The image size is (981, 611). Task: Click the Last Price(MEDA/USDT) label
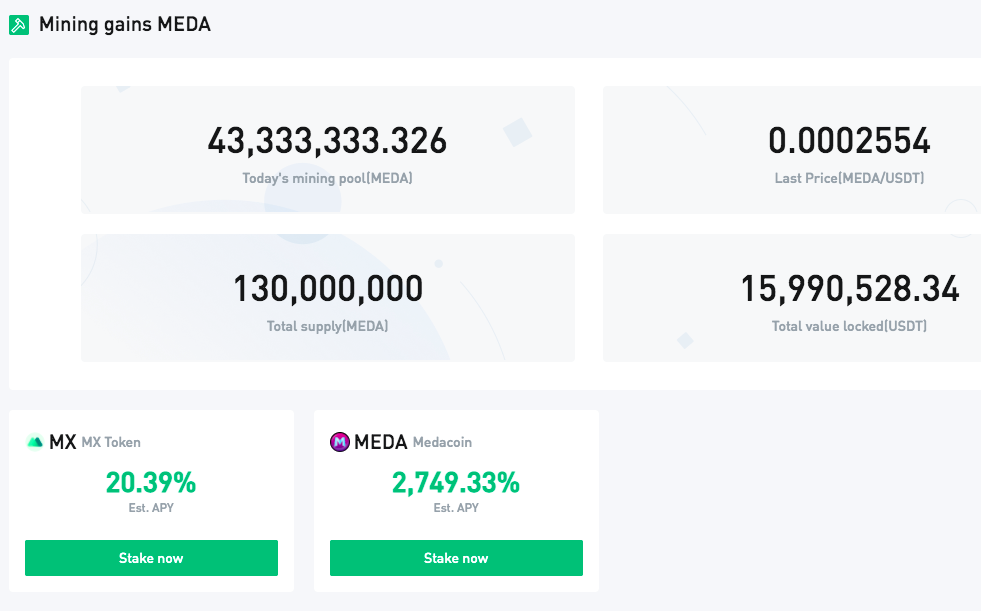coord(849,178)
